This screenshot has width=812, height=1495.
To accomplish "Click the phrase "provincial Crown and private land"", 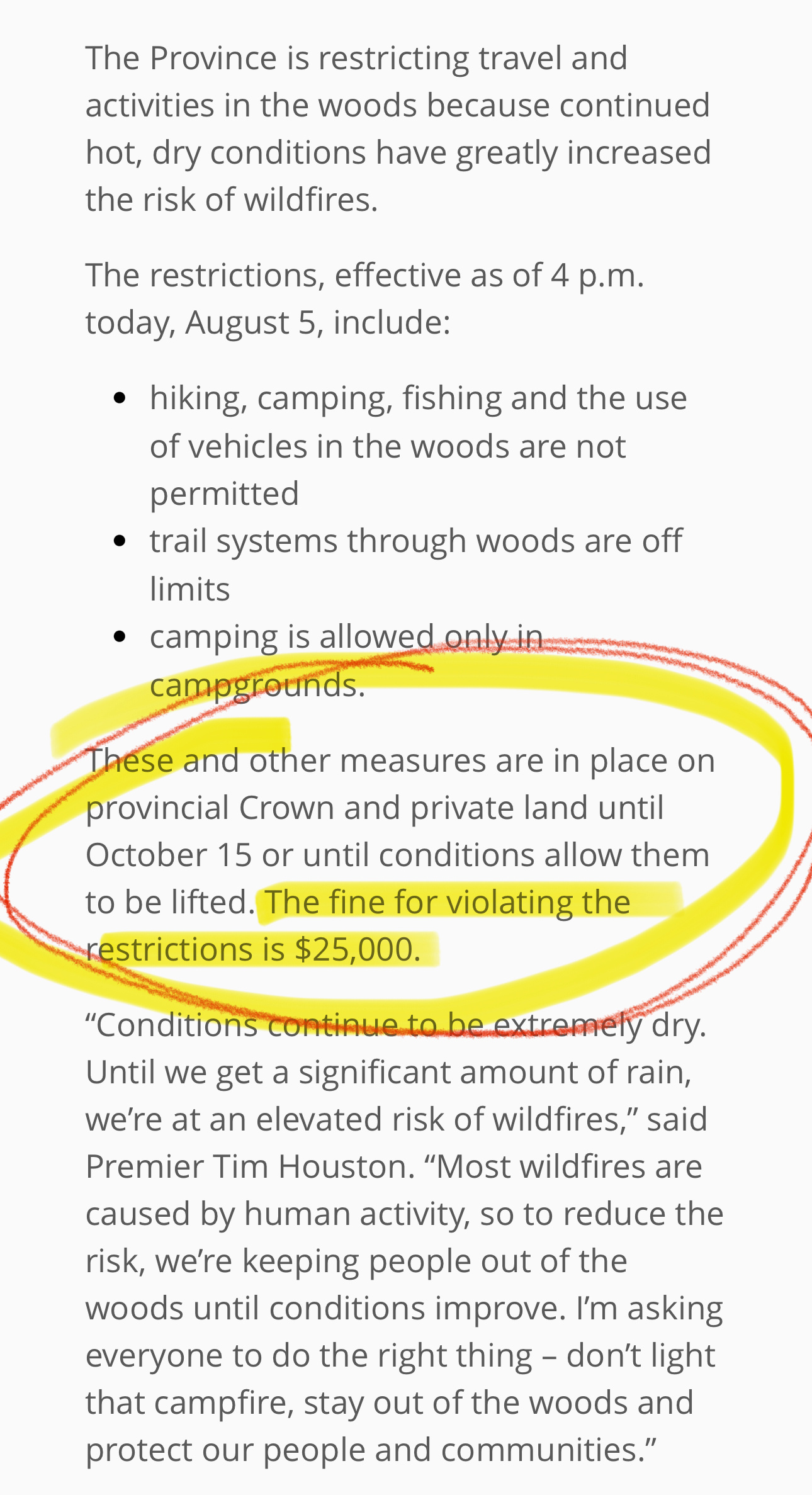I will 375,808.
